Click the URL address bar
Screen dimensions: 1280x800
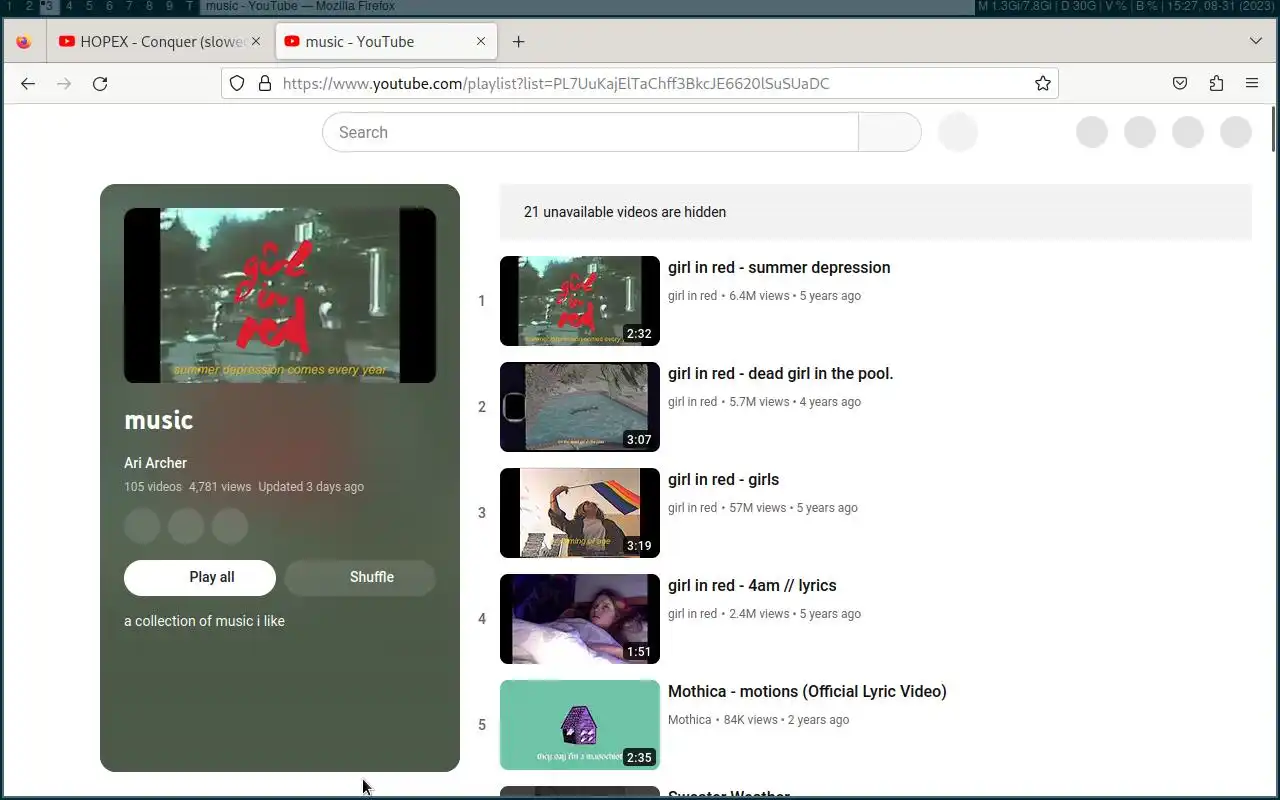(640, 84)
